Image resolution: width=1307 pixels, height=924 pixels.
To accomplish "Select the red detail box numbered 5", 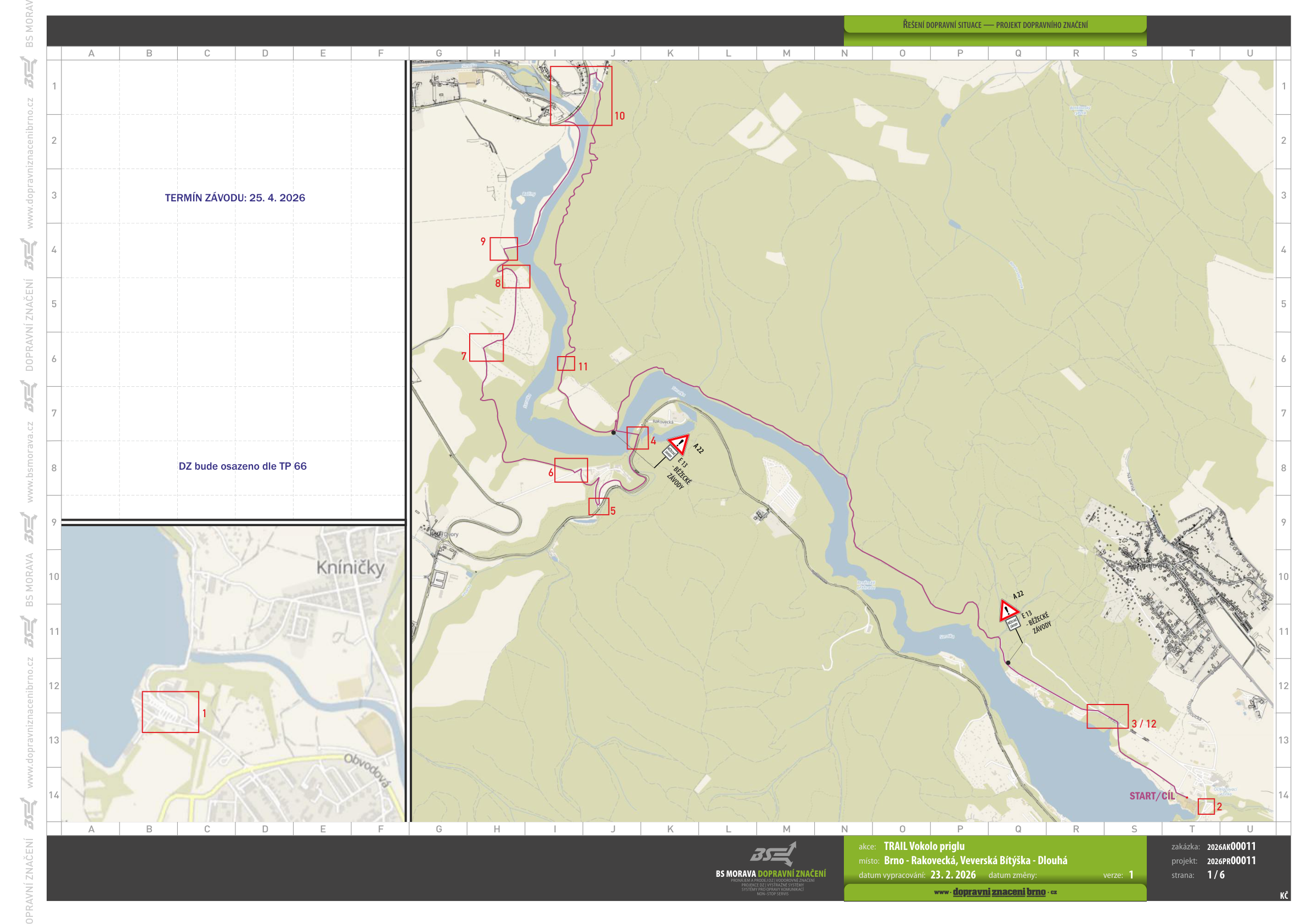I will 598,506.
